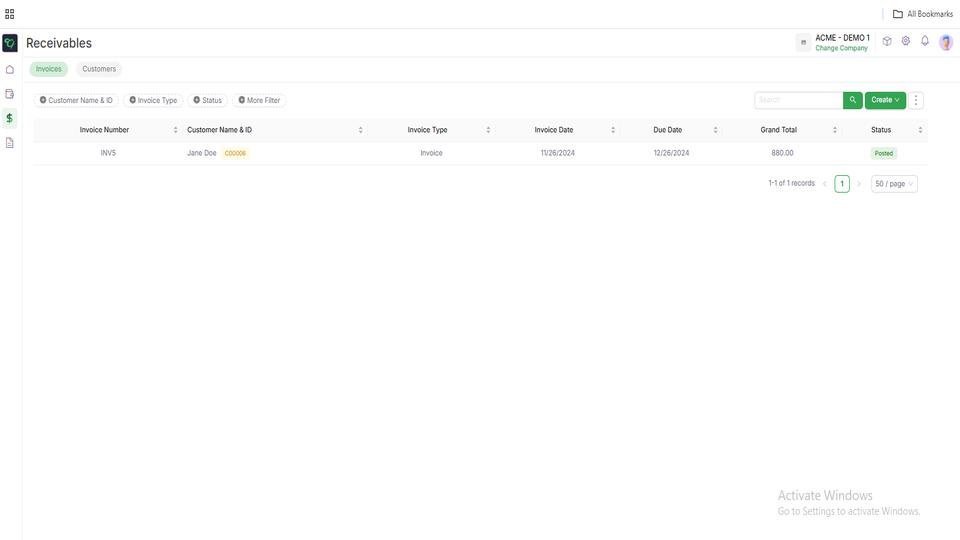Open the user profile avatar
Viewport: 960px width, 540px height.
[946, 42]
